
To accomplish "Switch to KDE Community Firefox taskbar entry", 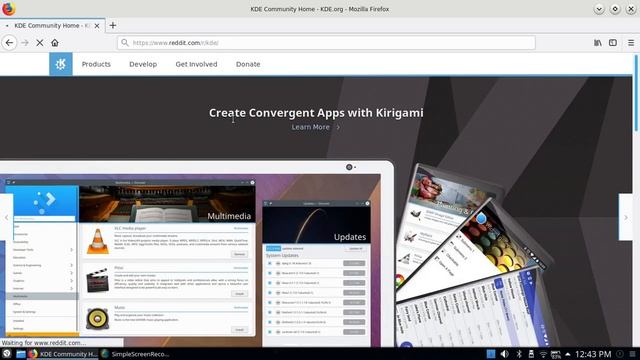I will click(x=63, y=354).
